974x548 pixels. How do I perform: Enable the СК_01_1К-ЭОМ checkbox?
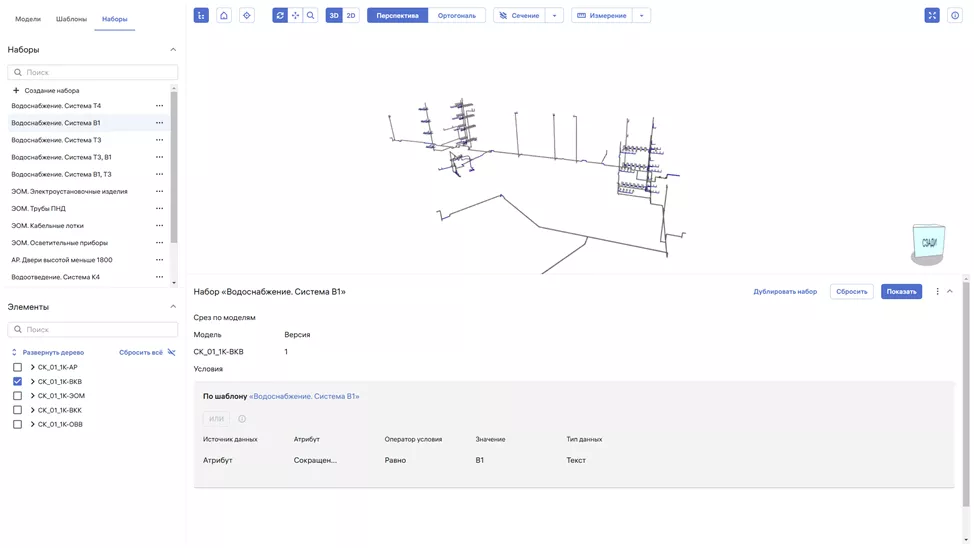[17, 396]
